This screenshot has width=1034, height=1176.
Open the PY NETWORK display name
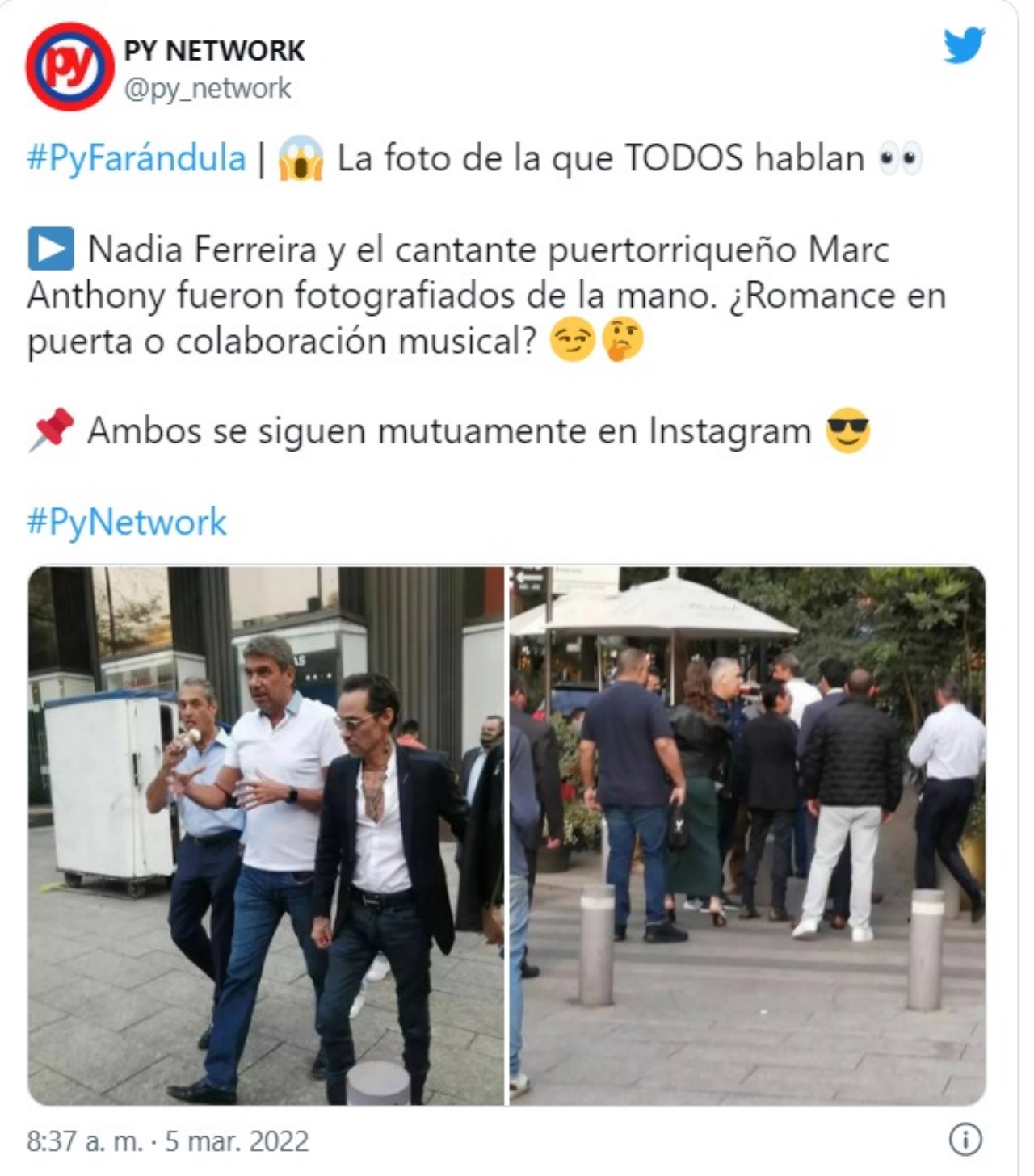(x=214, y=50)
